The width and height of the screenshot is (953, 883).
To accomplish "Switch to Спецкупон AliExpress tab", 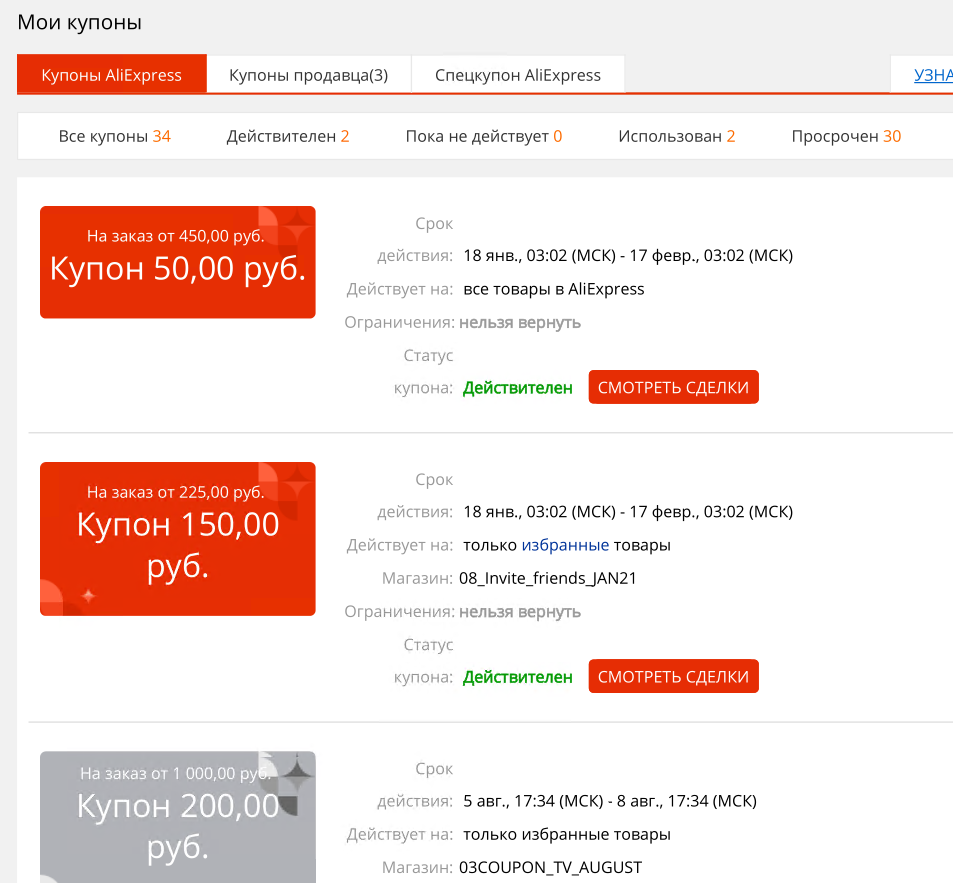I will pyautogui.click(x=518, y=75).
